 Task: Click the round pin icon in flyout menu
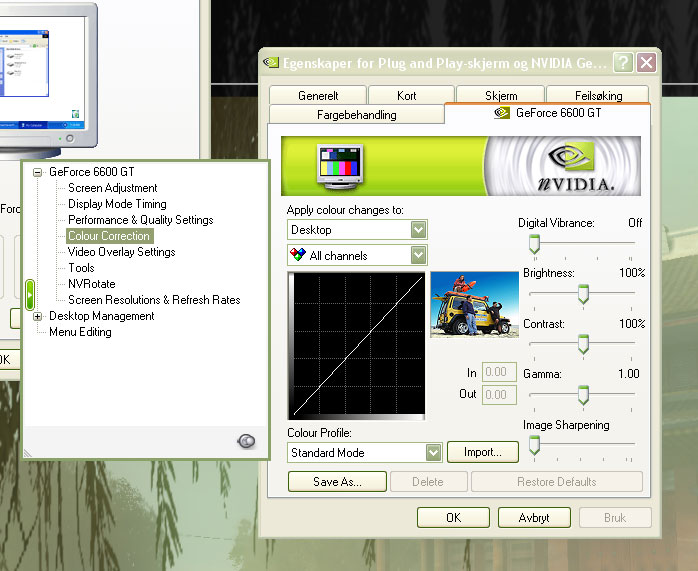(x=246, y=441)
